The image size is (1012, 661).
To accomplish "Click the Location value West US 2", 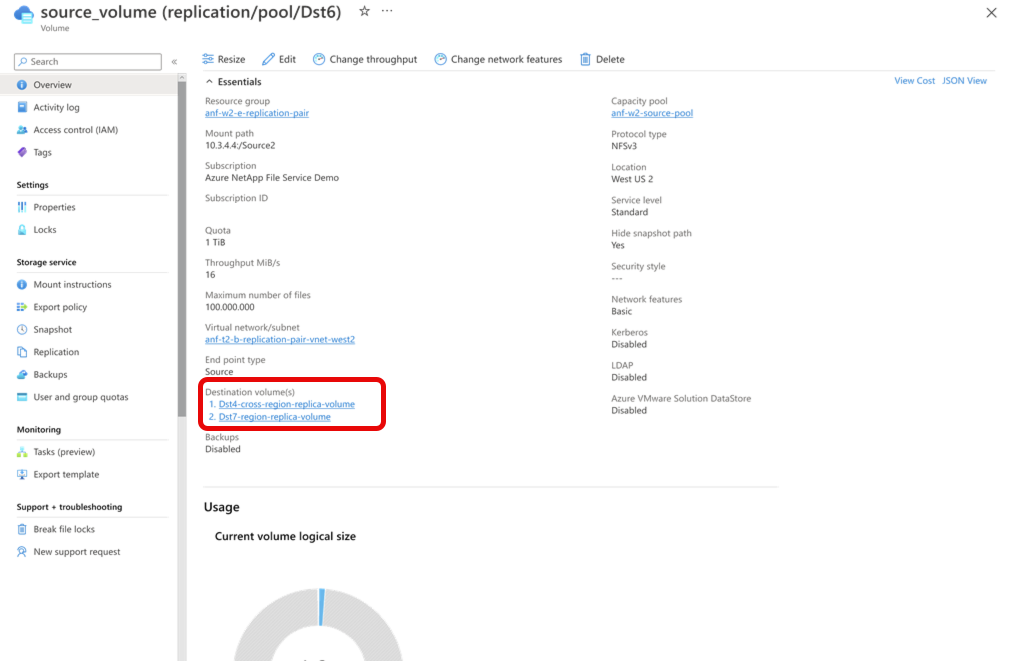I will point(632,179).
